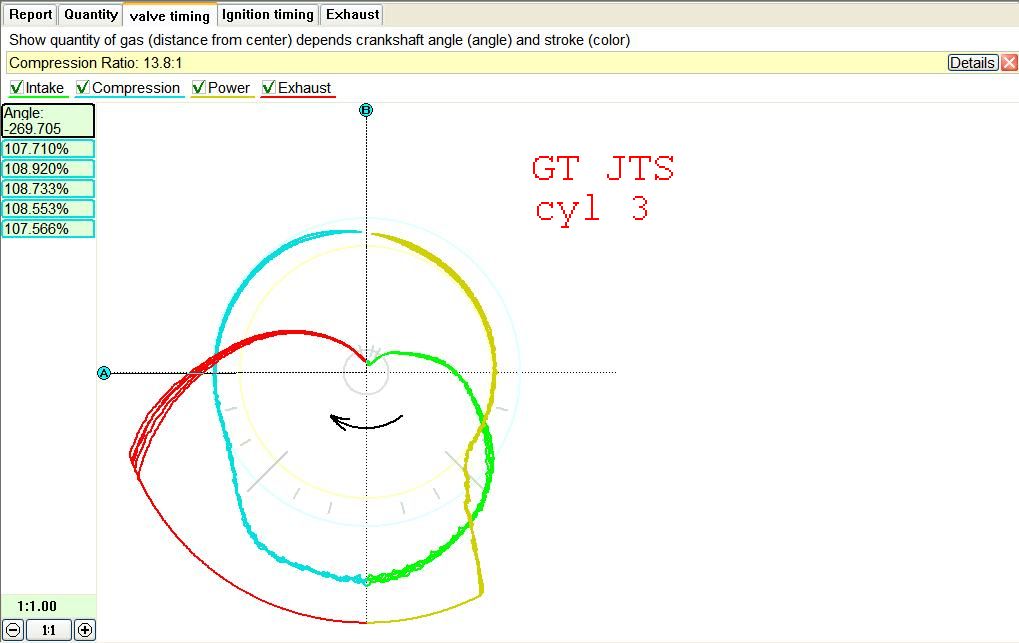Click the Compression Ratio: 13.8:1 text

pyautogui.click(x=96, y=63)
